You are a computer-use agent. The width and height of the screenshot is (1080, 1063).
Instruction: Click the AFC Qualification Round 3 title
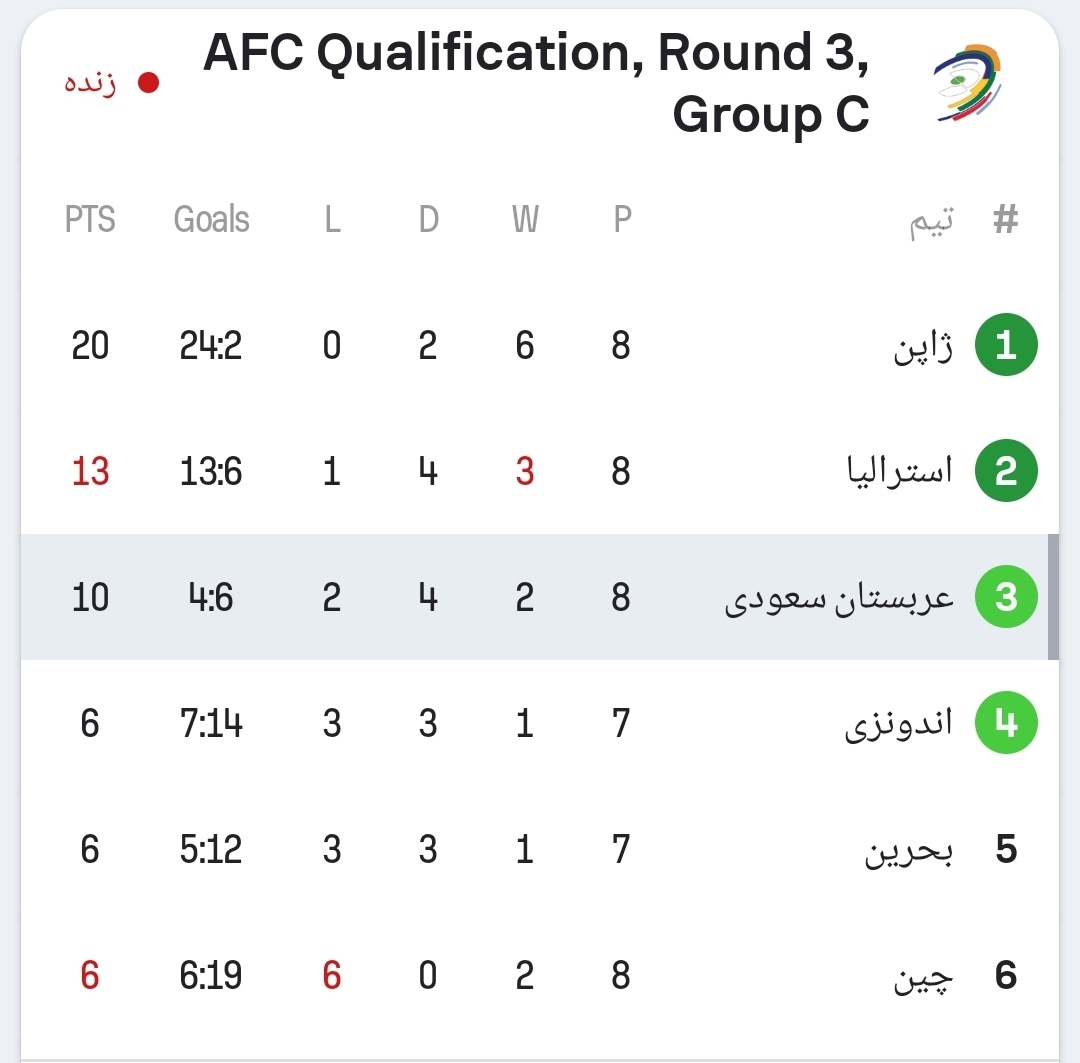(536, 83)
